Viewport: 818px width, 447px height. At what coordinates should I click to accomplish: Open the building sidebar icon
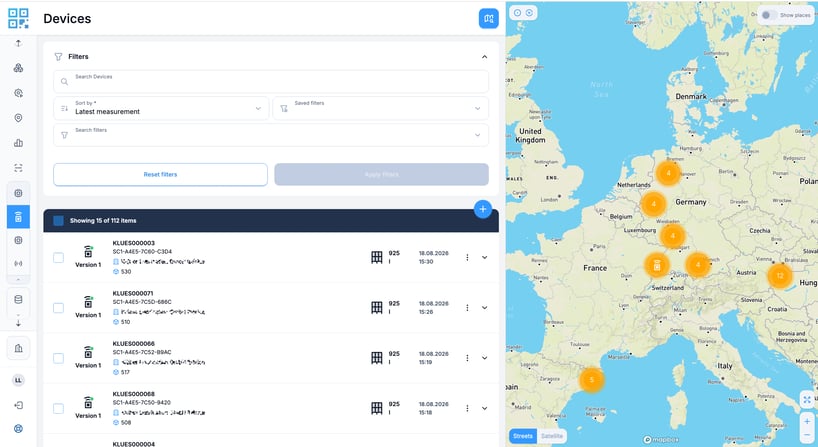click(x=18, y=348)
